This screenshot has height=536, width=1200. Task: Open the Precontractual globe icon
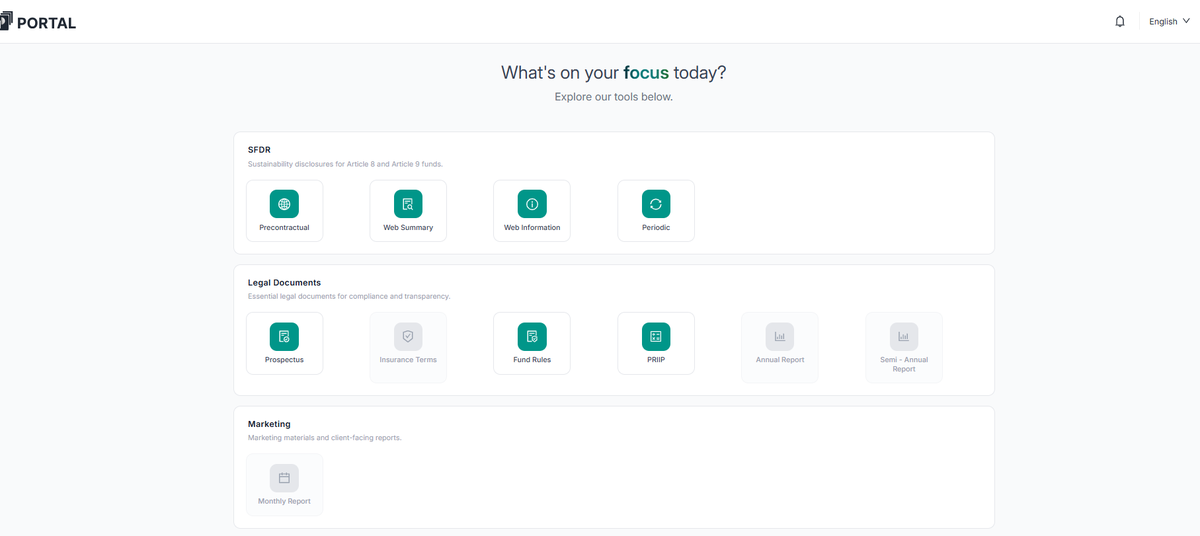(x=284, y=204)
